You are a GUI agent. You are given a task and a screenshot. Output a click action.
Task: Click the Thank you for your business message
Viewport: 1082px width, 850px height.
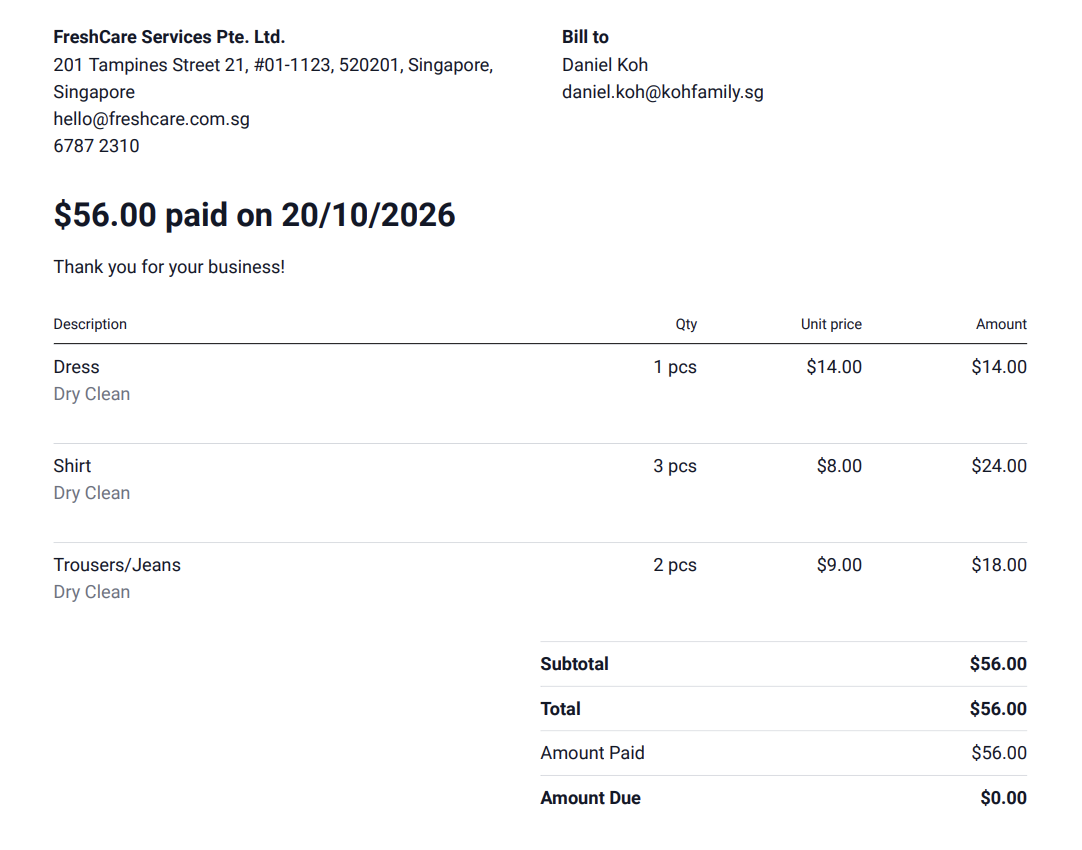169,267
